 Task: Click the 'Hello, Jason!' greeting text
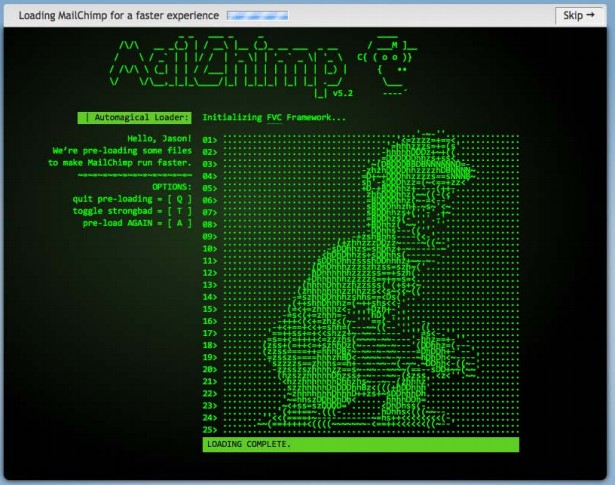(x=159, y=138)
